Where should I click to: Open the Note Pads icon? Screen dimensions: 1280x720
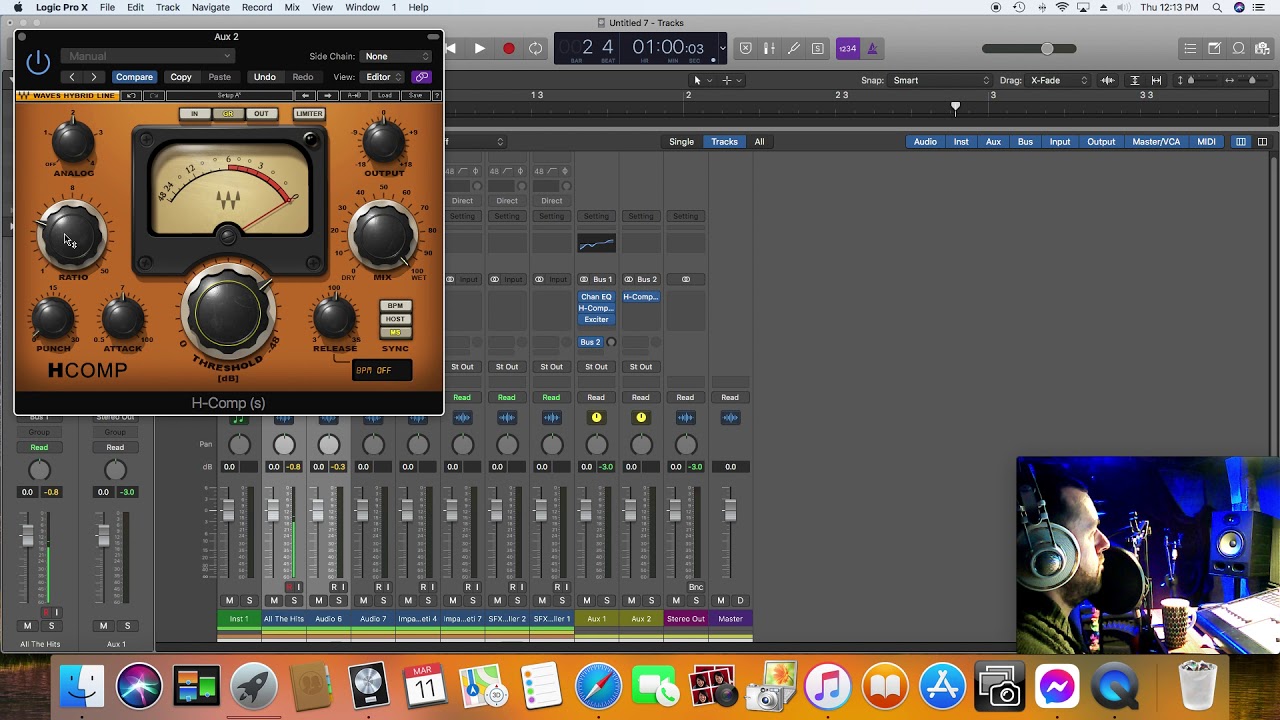(1214, 48)
